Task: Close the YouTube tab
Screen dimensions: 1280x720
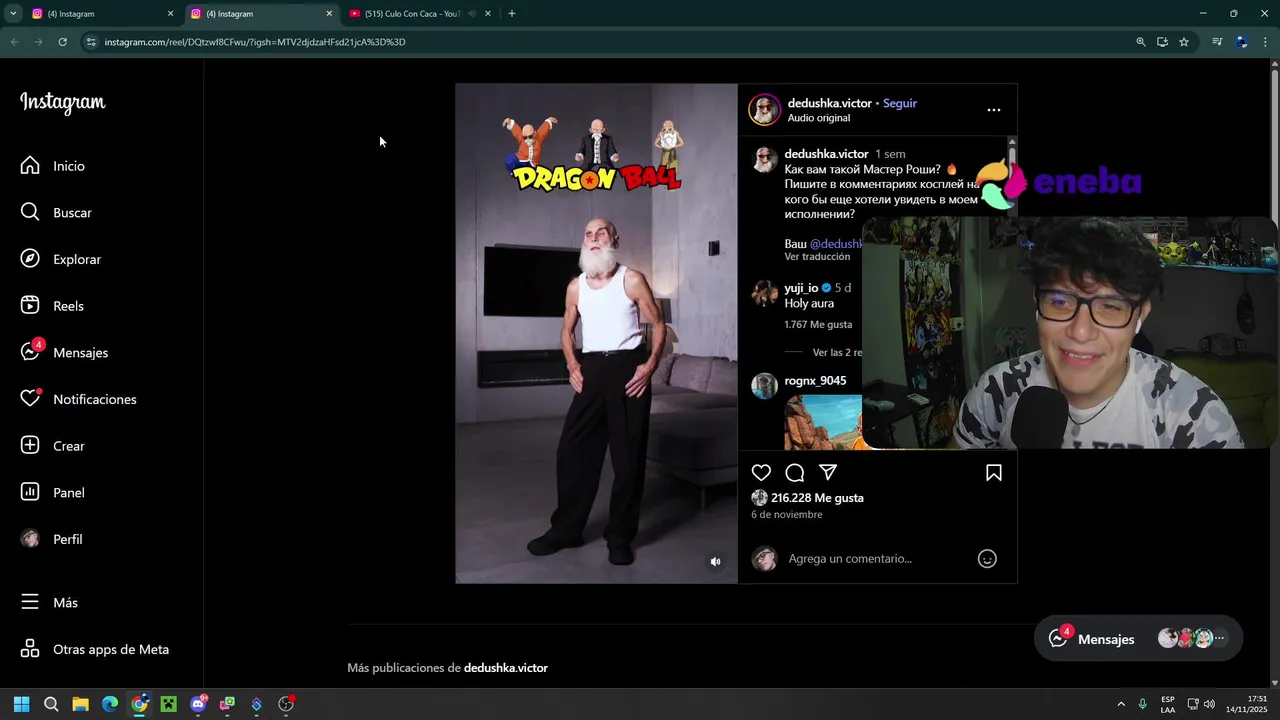Action: (488, 14)
